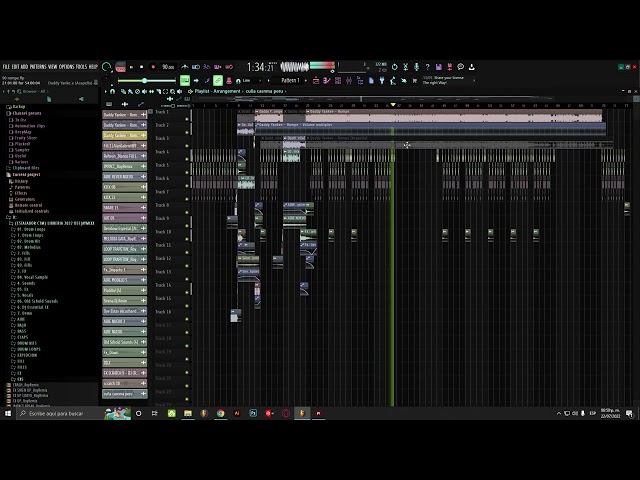Select Patterns in the browser tree

point(20,187)
